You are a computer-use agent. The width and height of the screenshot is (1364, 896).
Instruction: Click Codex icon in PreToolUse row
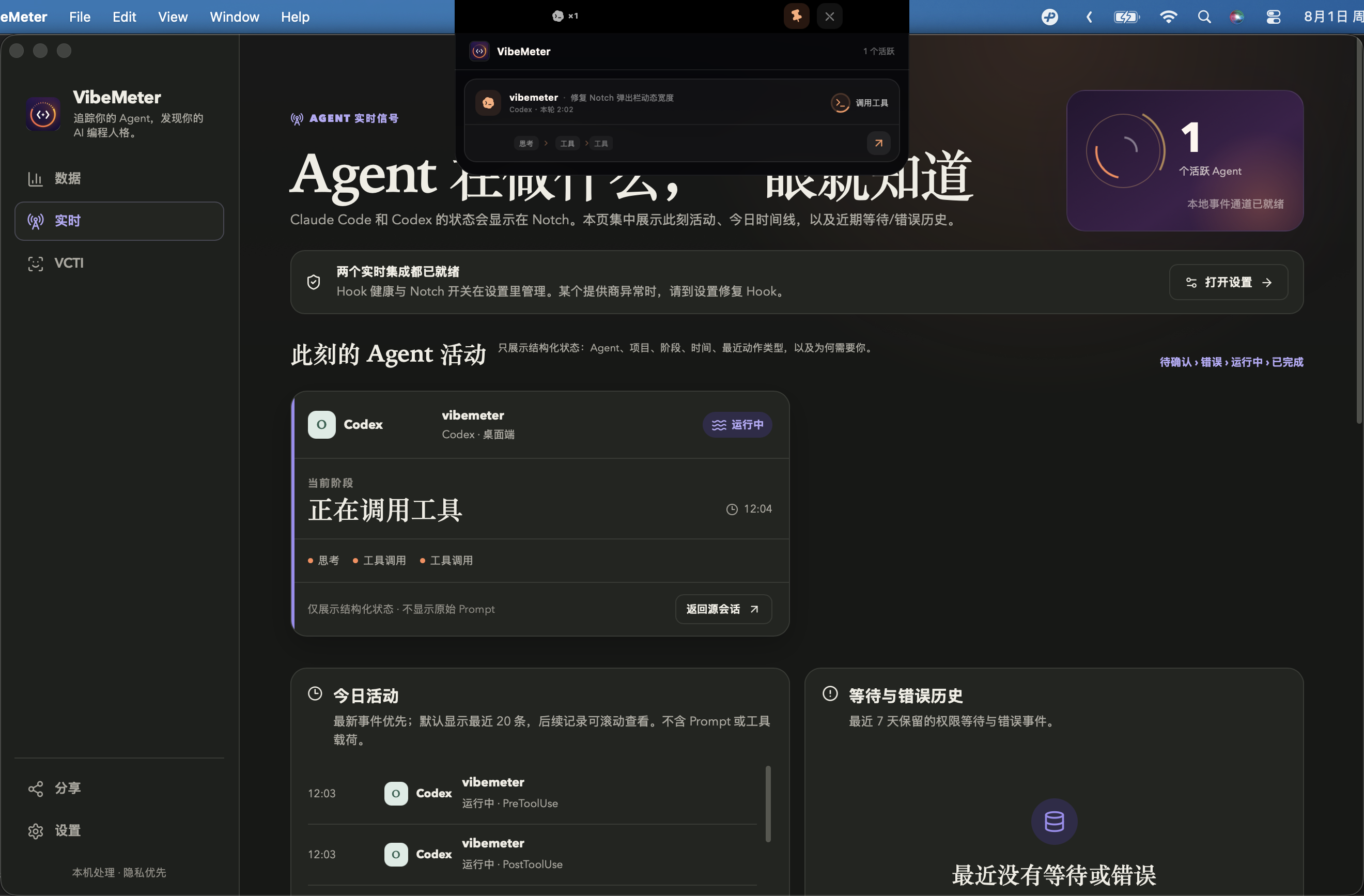pos(396,793)
